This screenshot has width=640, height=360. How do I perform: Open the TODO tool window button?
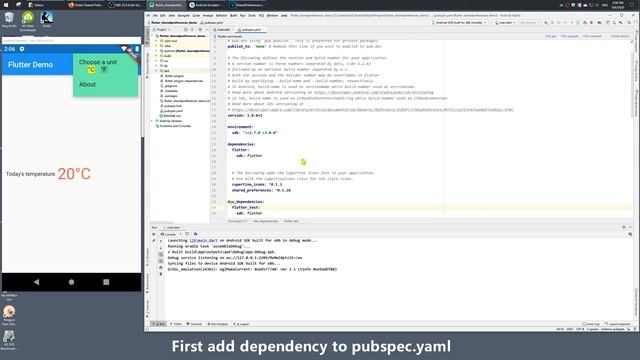click(176, 324)
